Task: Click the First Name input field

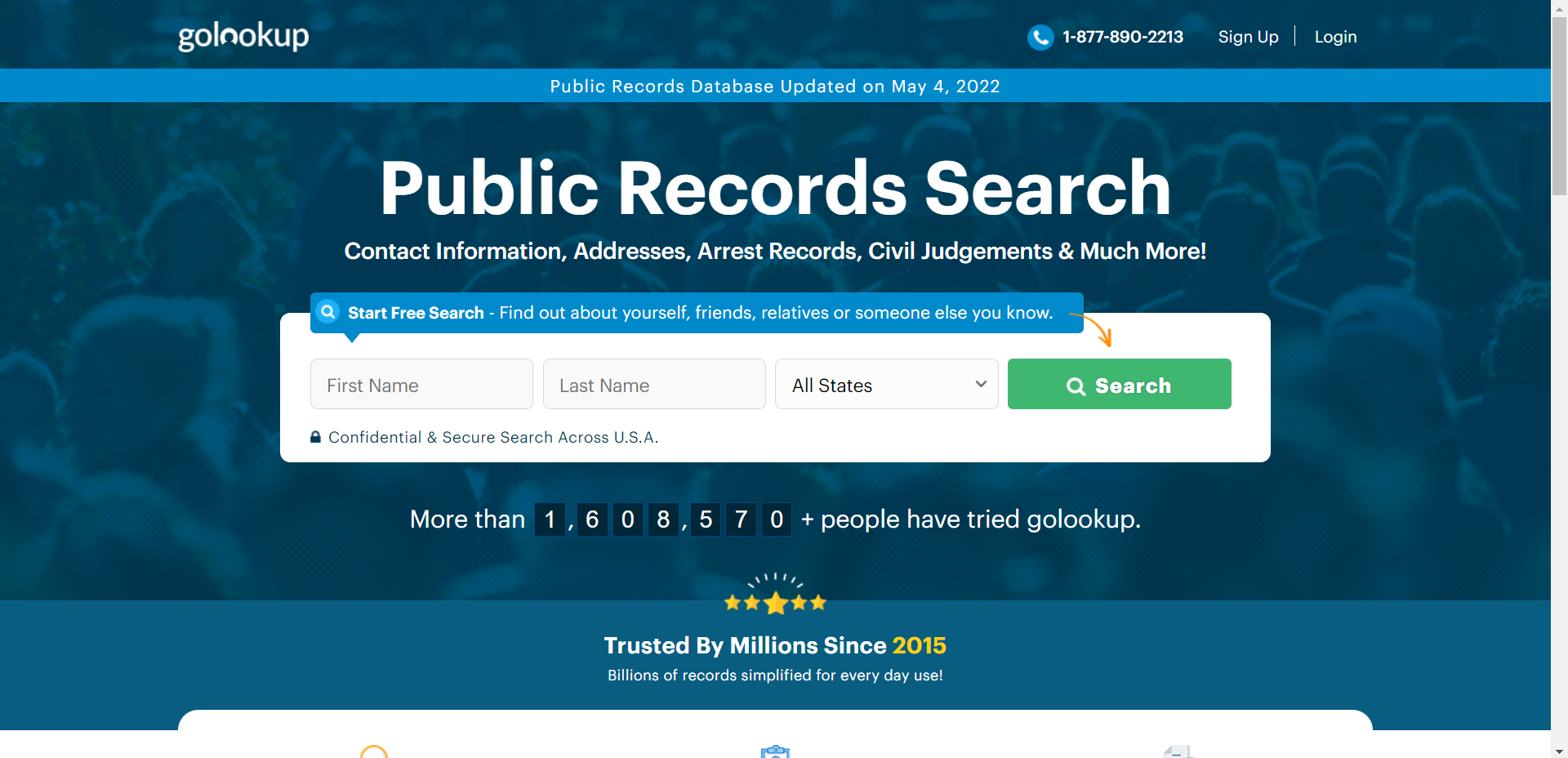Action: coord(421,384)
